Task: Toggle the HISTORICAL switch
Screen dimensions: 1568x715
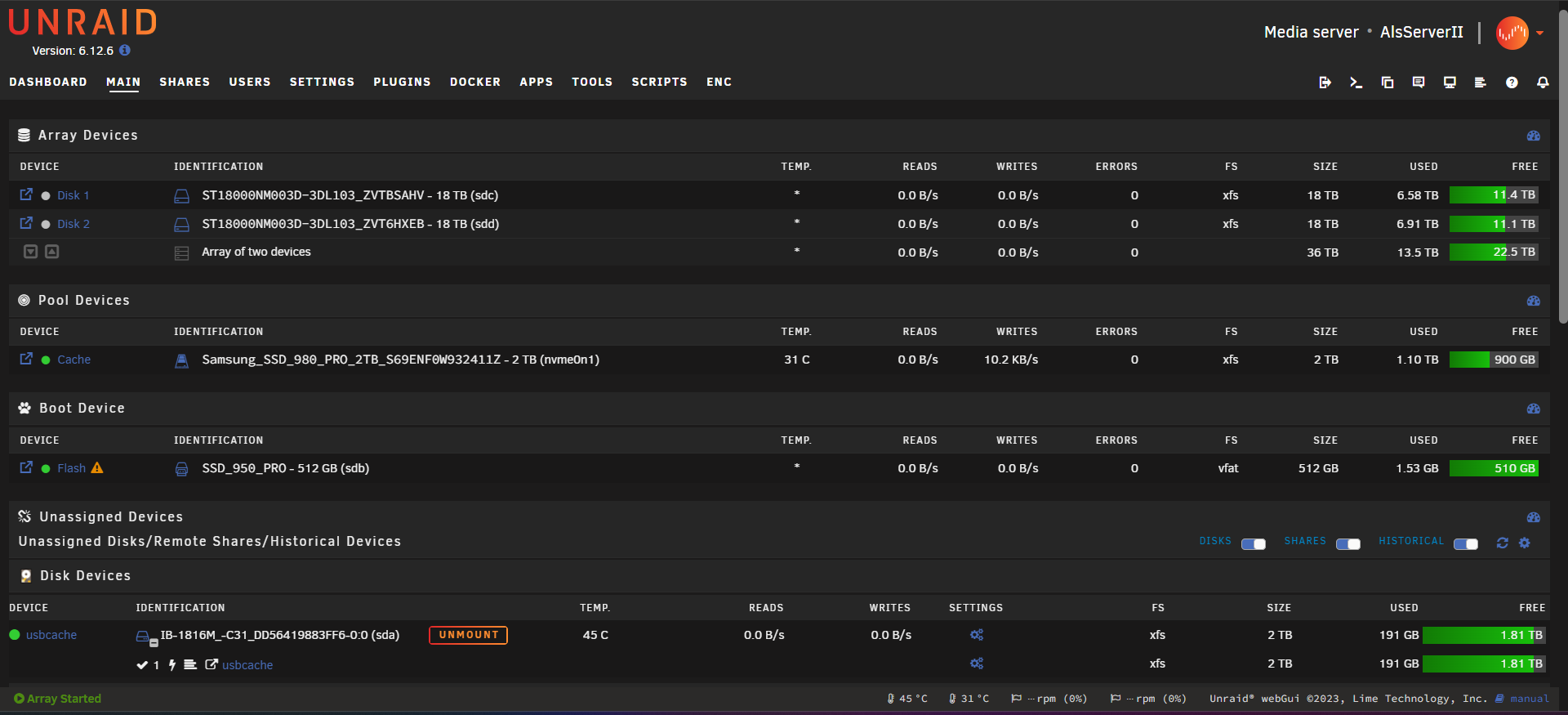Action: pos(1465,544)
